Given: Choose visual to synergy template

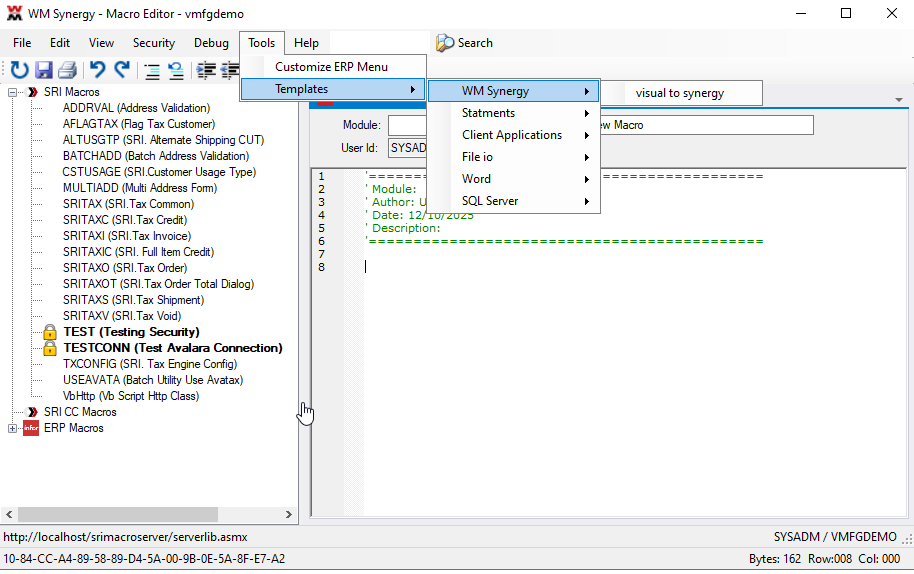Looking at the screenshot, I should tap(680, 93).
